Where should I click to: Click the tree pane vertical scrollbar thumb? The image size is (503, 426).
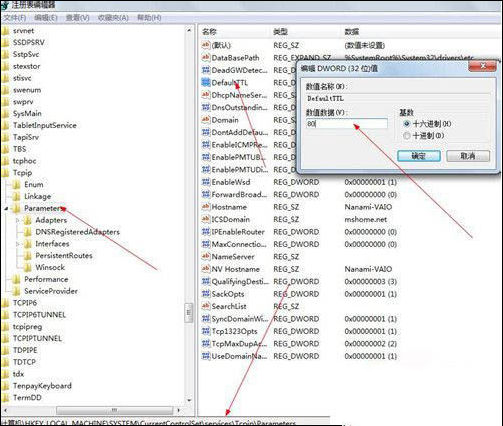click(189, 313)
